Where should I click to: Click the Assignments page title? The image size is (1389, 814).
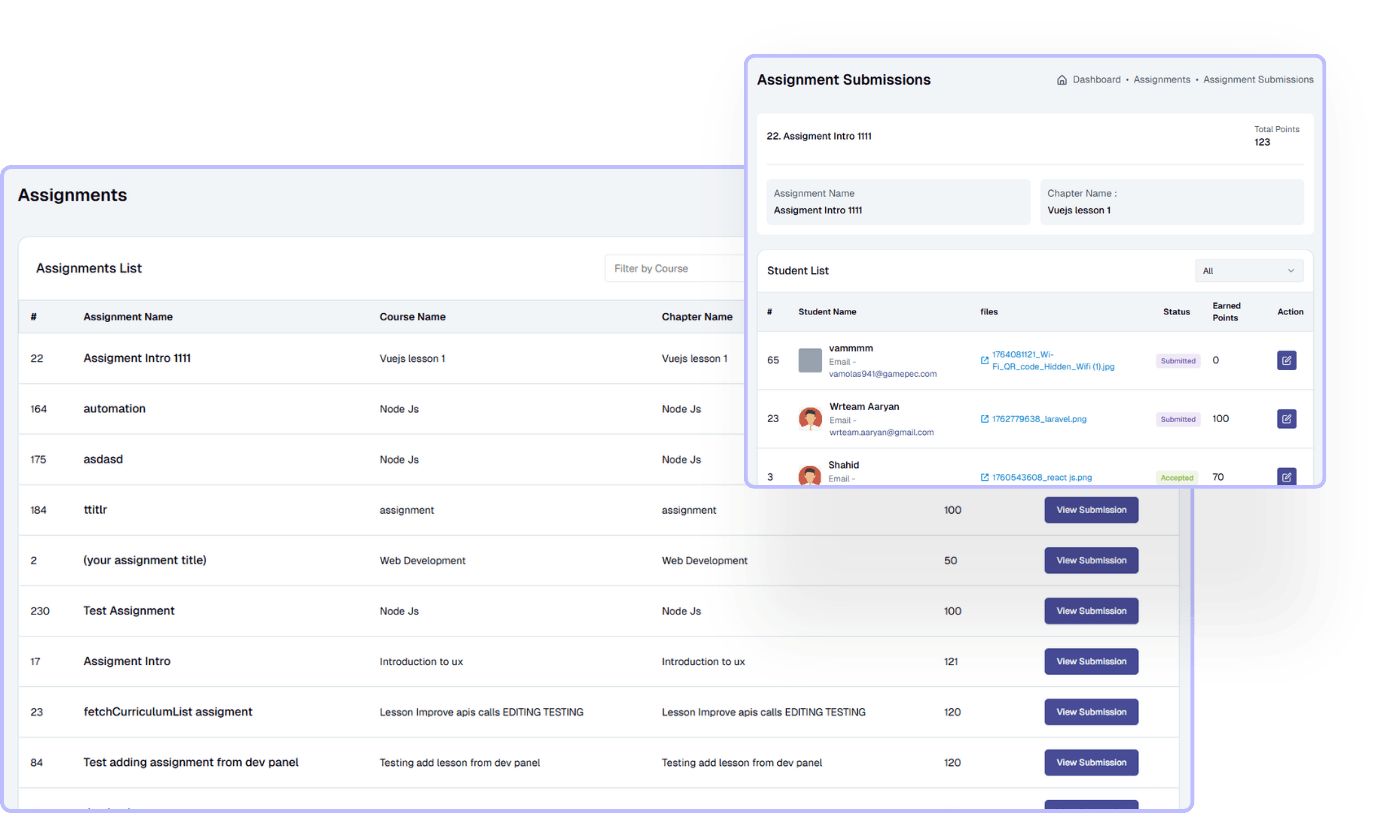tap(72, 195)
